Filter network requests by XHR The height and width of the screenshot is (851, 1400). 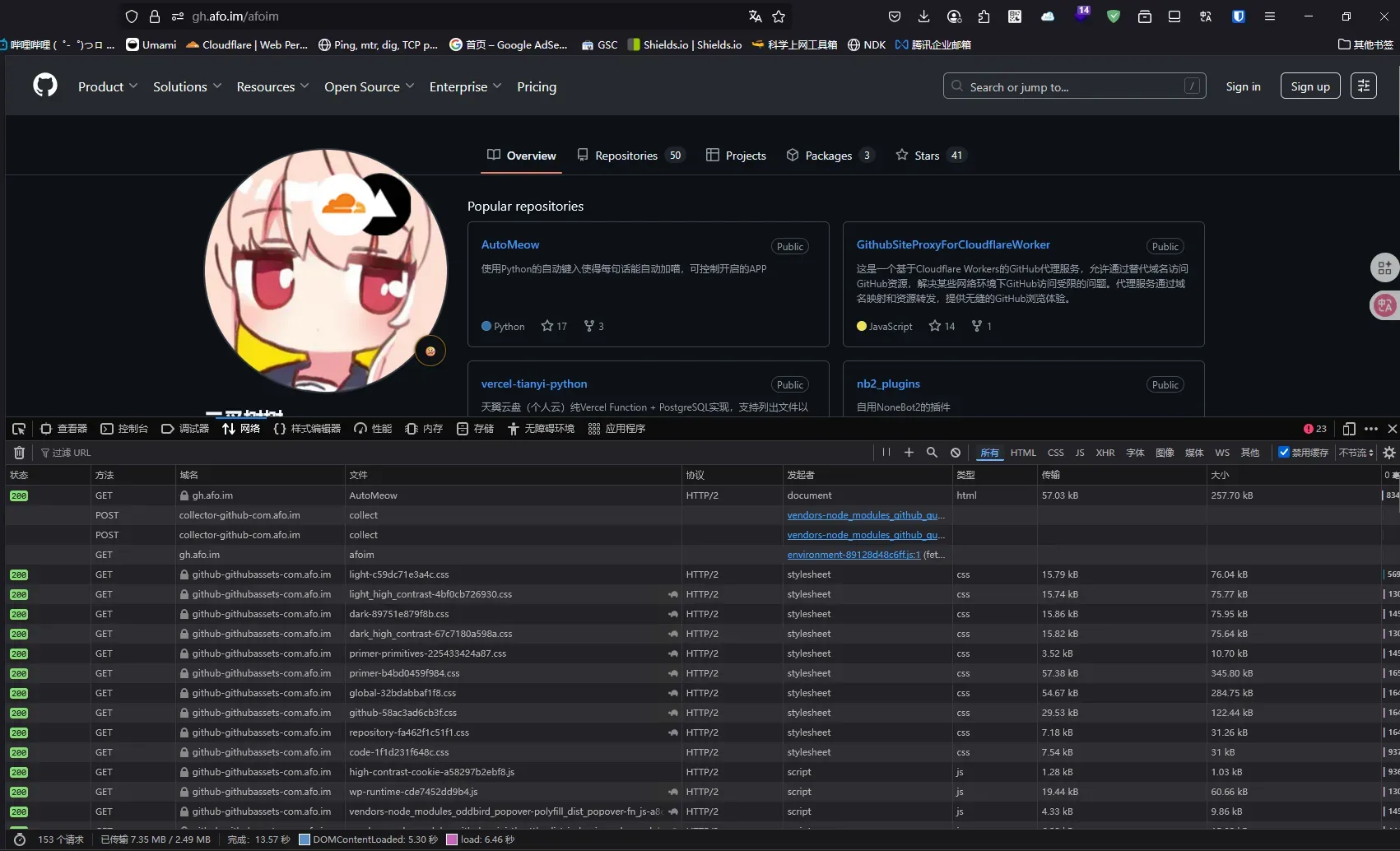pyautogui.click(x=1105, y=453)
